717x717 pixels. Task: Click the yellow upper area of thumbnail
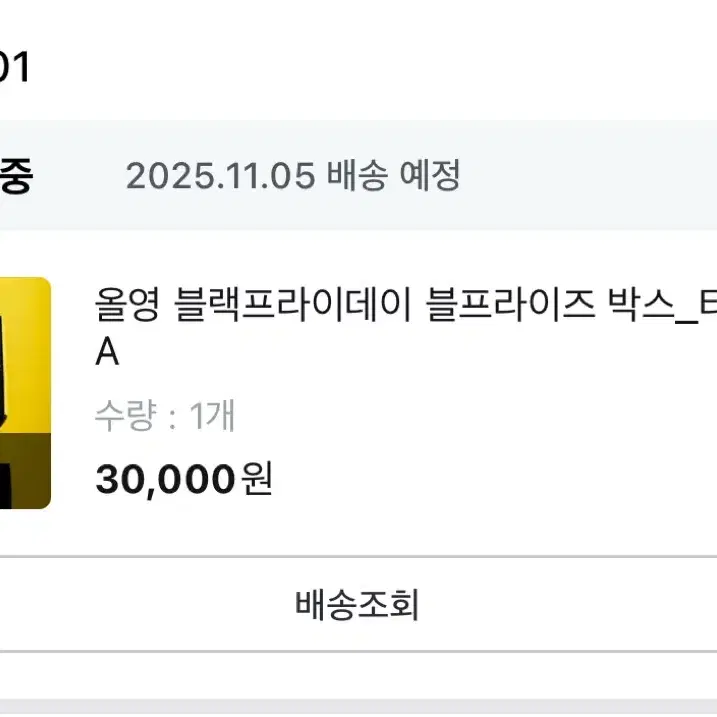(25, 355)
